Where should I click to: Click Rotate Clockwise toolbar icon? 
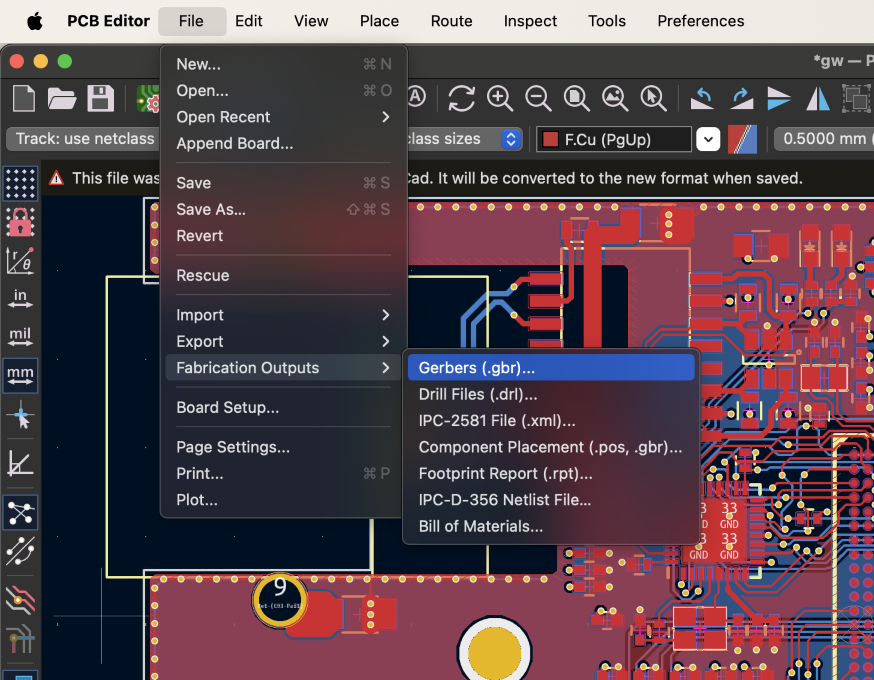[x=741, y=99]
